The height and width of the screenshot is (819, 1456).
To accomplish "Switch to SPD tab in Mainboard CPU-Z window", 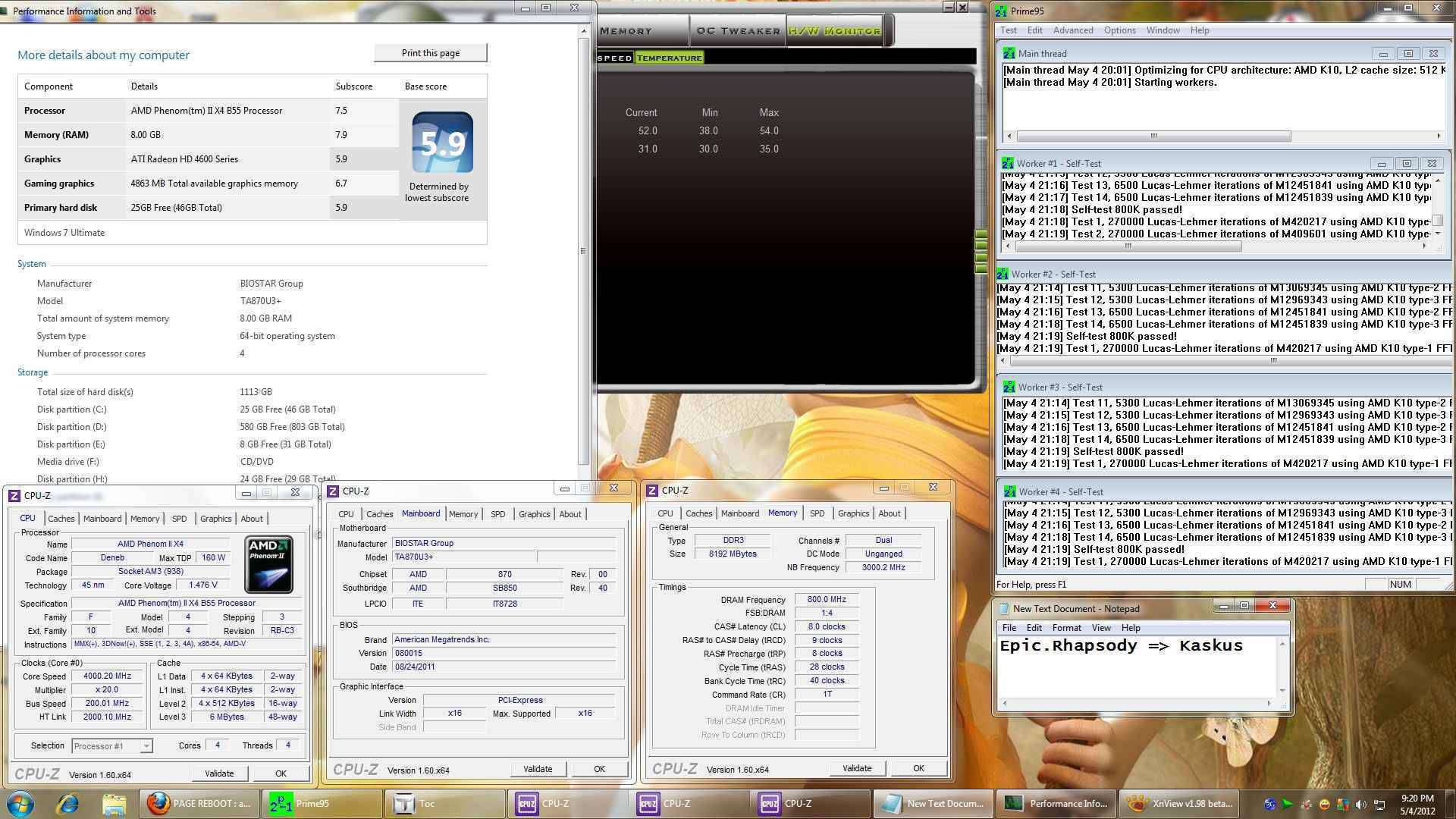I will [497, 514].
